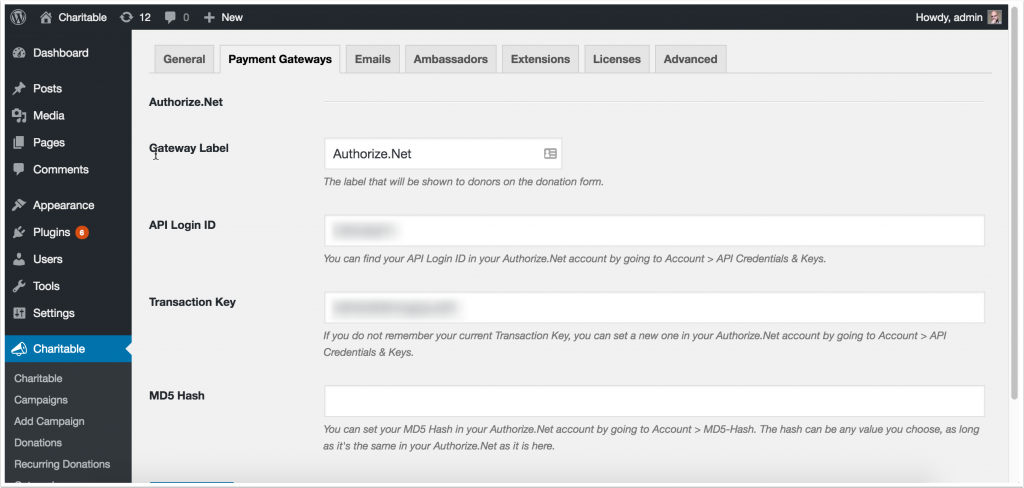Image resolution: width=1024 pixels, height=488 pixels.
Task: Open the Users menu item
Action: [x=68, y=259]
